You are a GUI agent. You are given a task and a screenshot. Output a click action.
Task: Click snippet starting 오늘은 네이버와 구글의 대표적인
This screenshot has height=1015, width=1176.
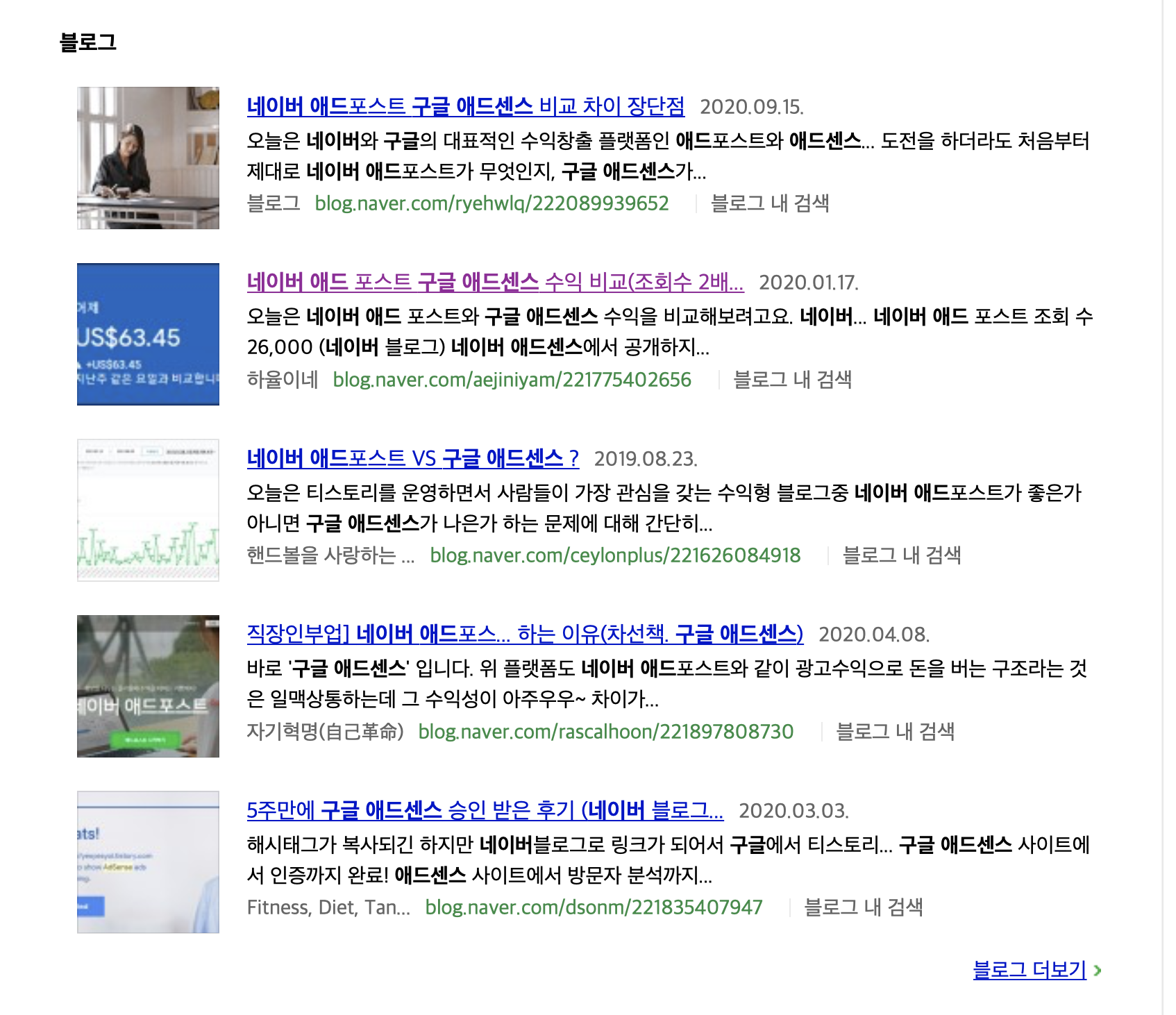[668, 156]
